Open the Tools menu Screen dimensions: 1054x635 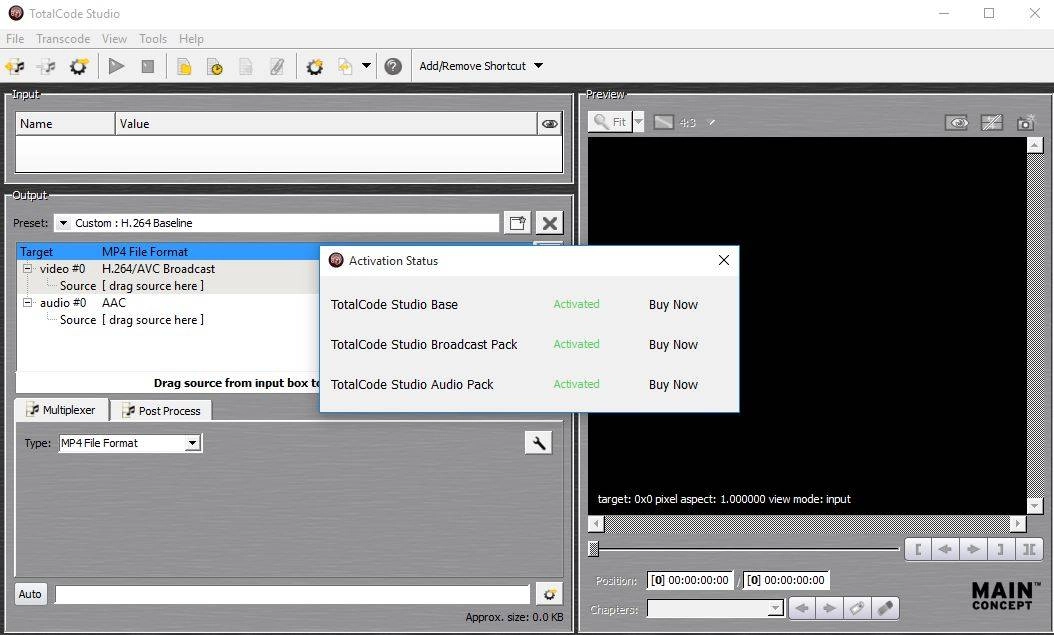153,39
